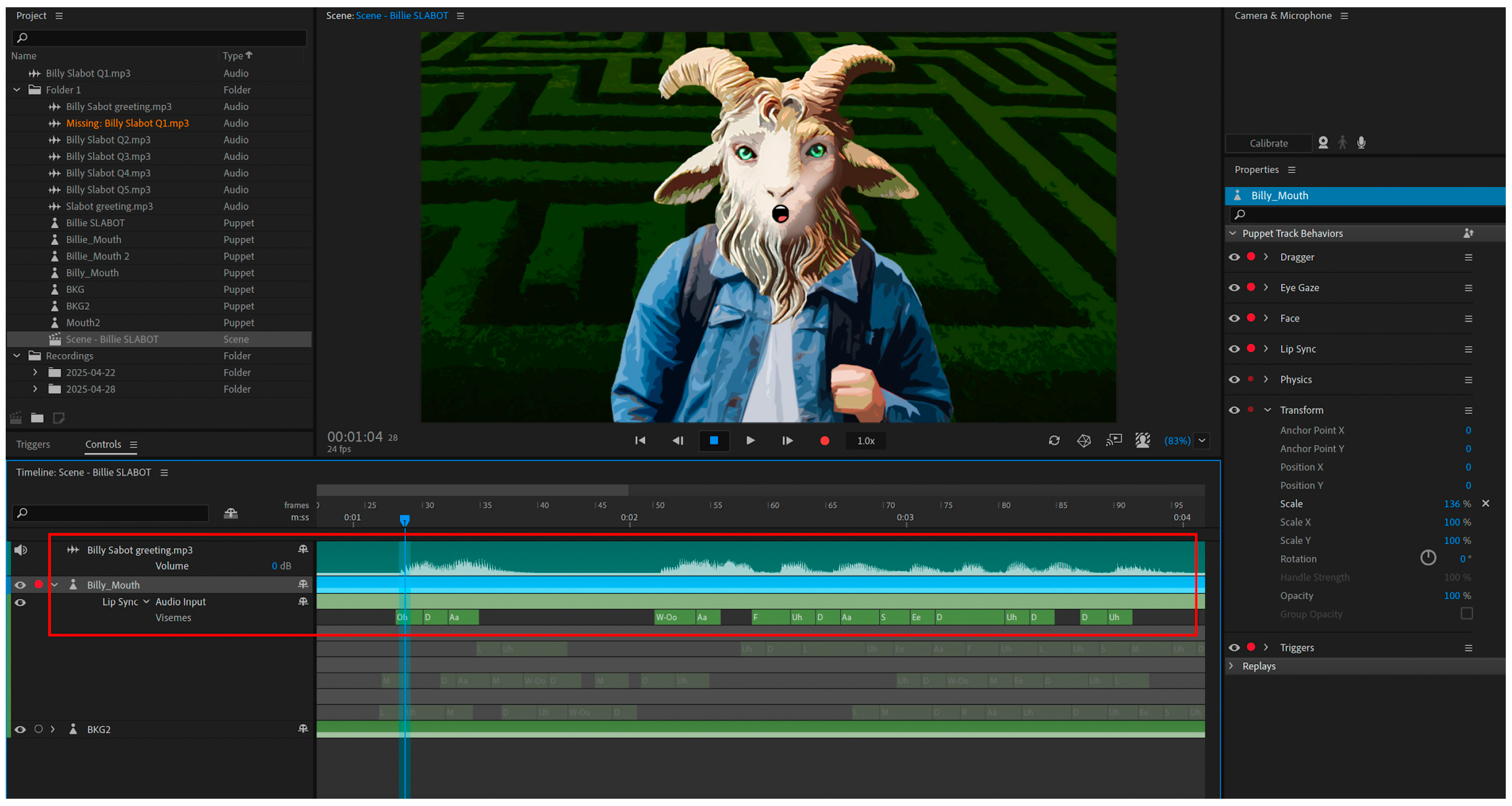
Task: Click the Step Forward one frame icon
Action: [787, 441]
